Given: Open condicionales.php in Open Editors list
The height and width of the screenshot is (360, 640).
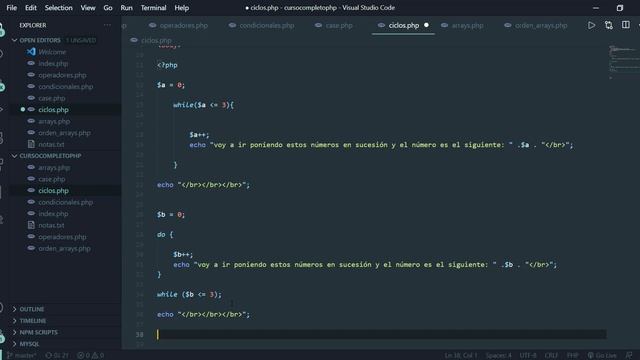Looking at the screenshot, I should tap(65, 87).
